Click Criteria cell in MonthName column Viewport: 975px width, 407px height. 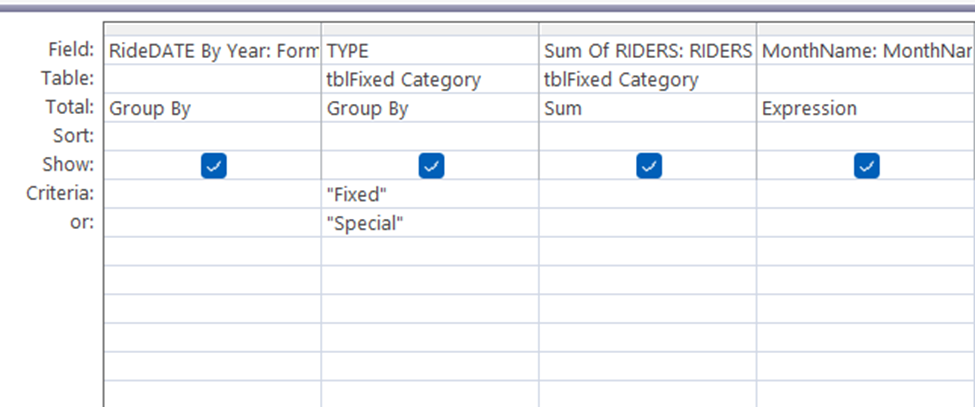866,195
